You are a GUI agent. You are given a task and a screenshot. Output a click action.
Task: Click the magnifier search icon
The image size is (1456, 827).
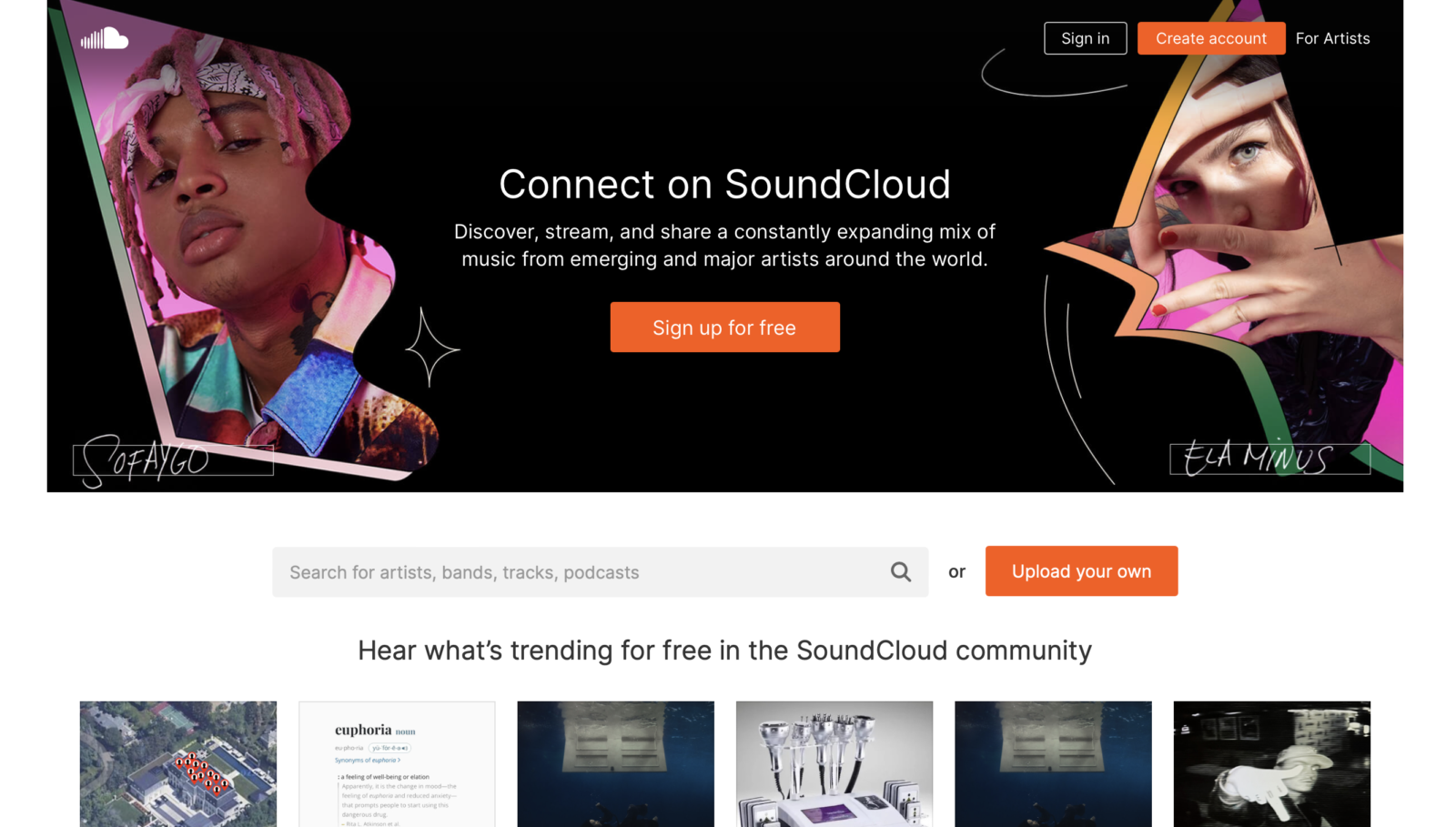(x=901, y=571)
